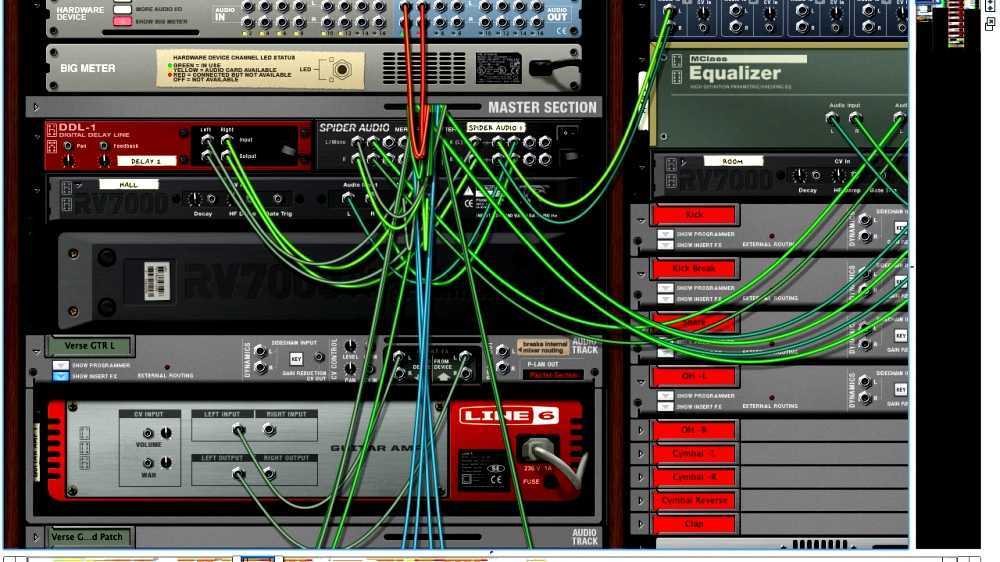Click the KEY sidechain button on Verse GTR L

295,359
